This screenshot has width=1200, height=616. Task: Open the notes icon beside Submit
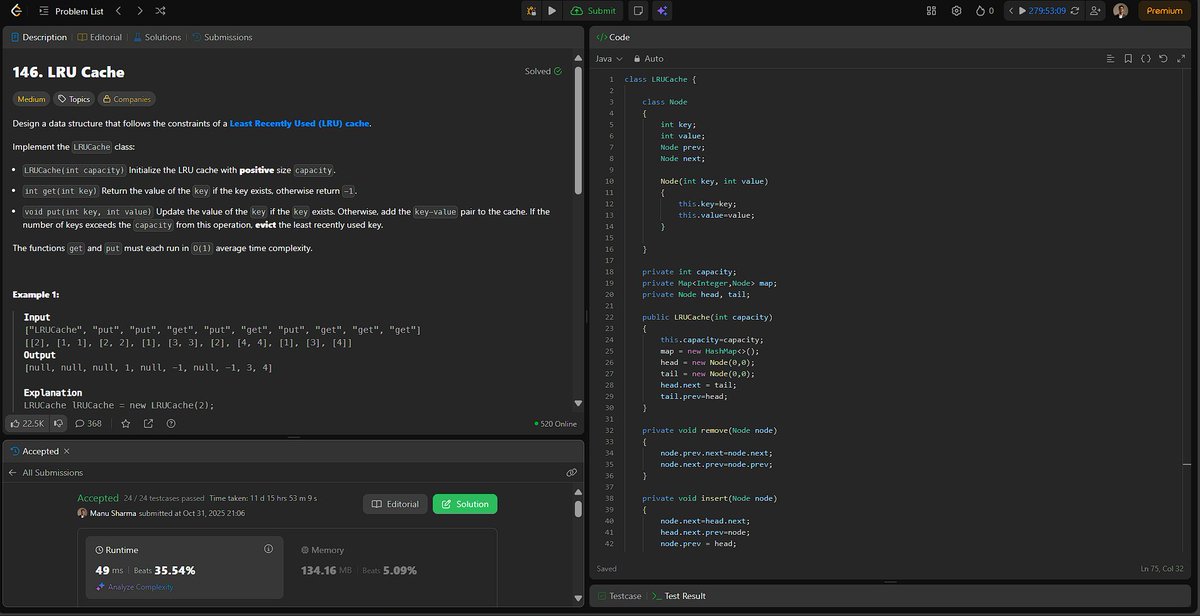(637, 10)
